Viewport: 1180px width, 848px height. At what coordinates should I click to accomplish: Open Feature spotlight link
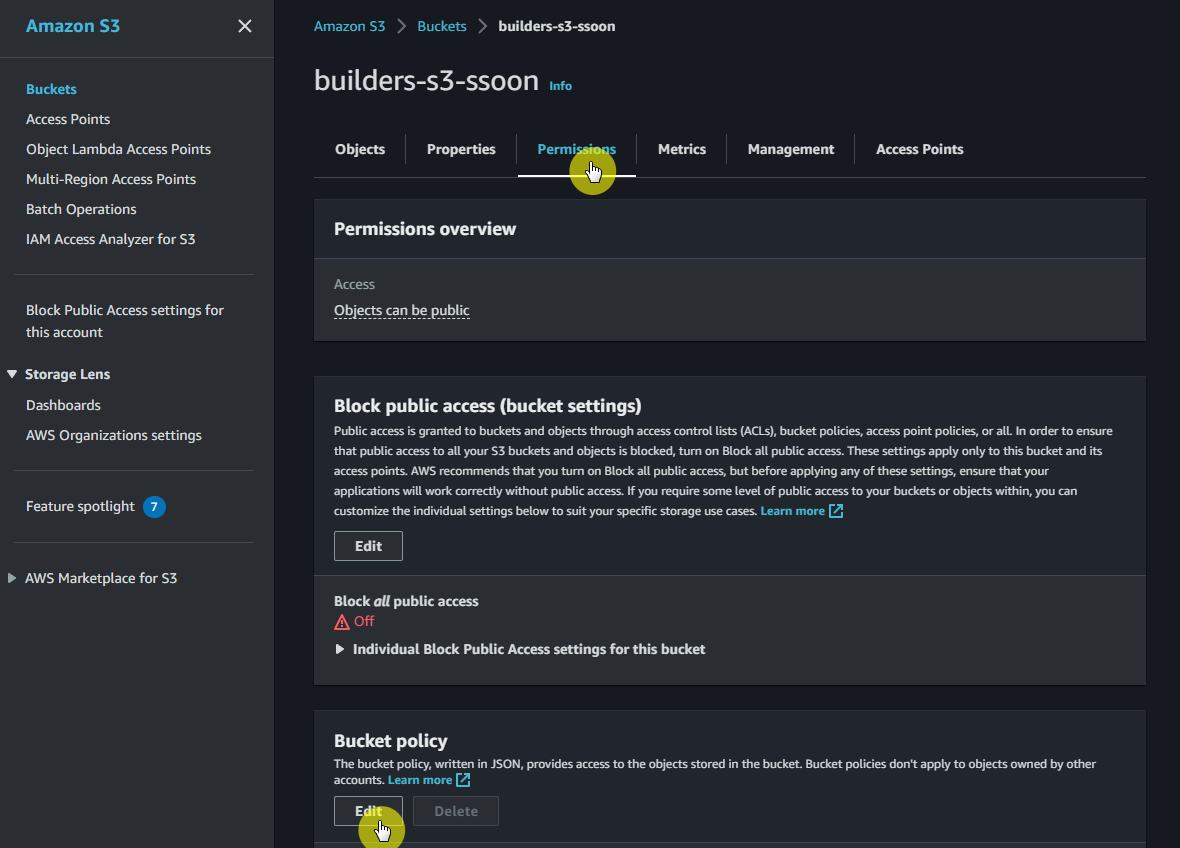81,506
